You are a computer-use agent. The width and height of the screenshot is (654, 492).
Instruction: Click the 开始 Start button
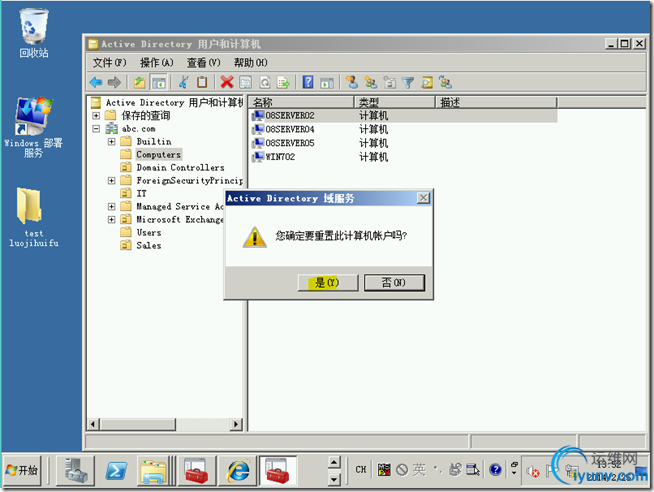tap(23, 470)
